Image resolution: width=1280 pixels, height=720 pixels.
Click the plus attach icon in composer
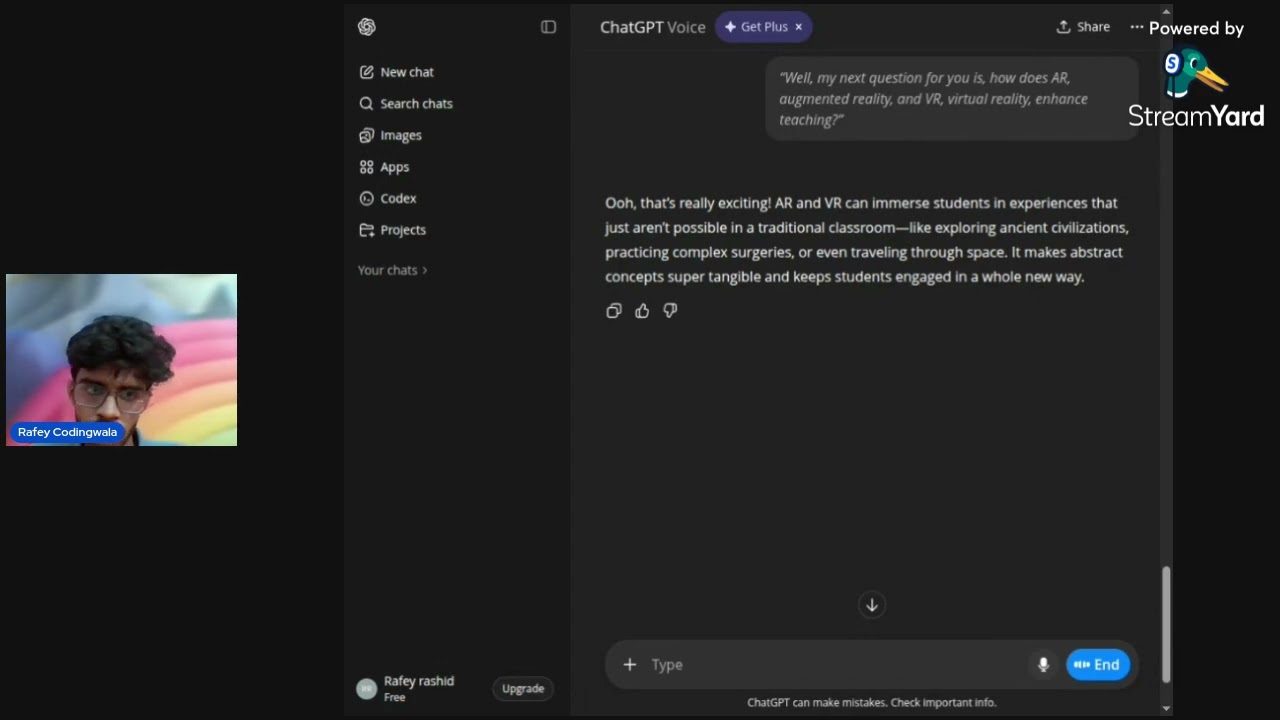pos(630,665)
